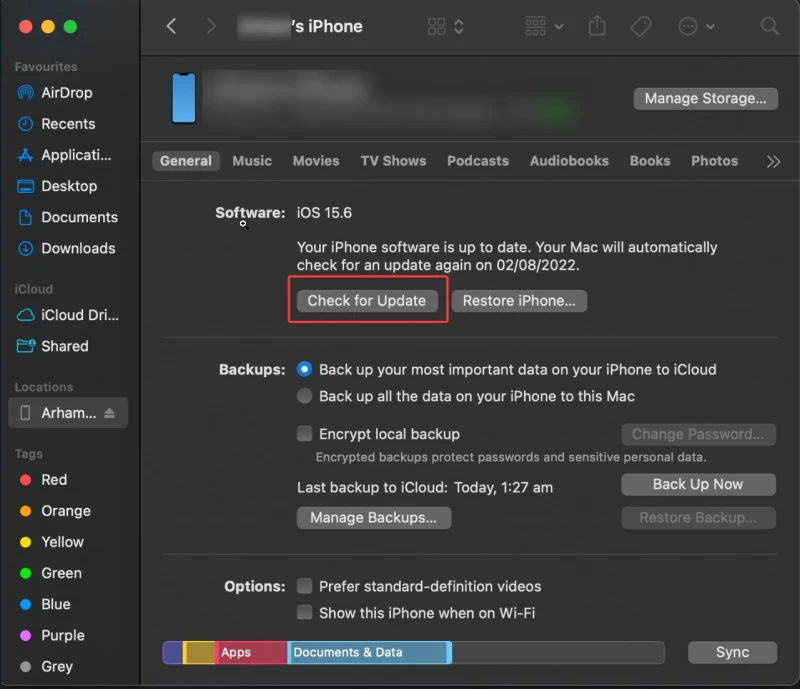Switch to the TV Shows tab
Viewport: 800px width, 689px height.
click(393, 161)
